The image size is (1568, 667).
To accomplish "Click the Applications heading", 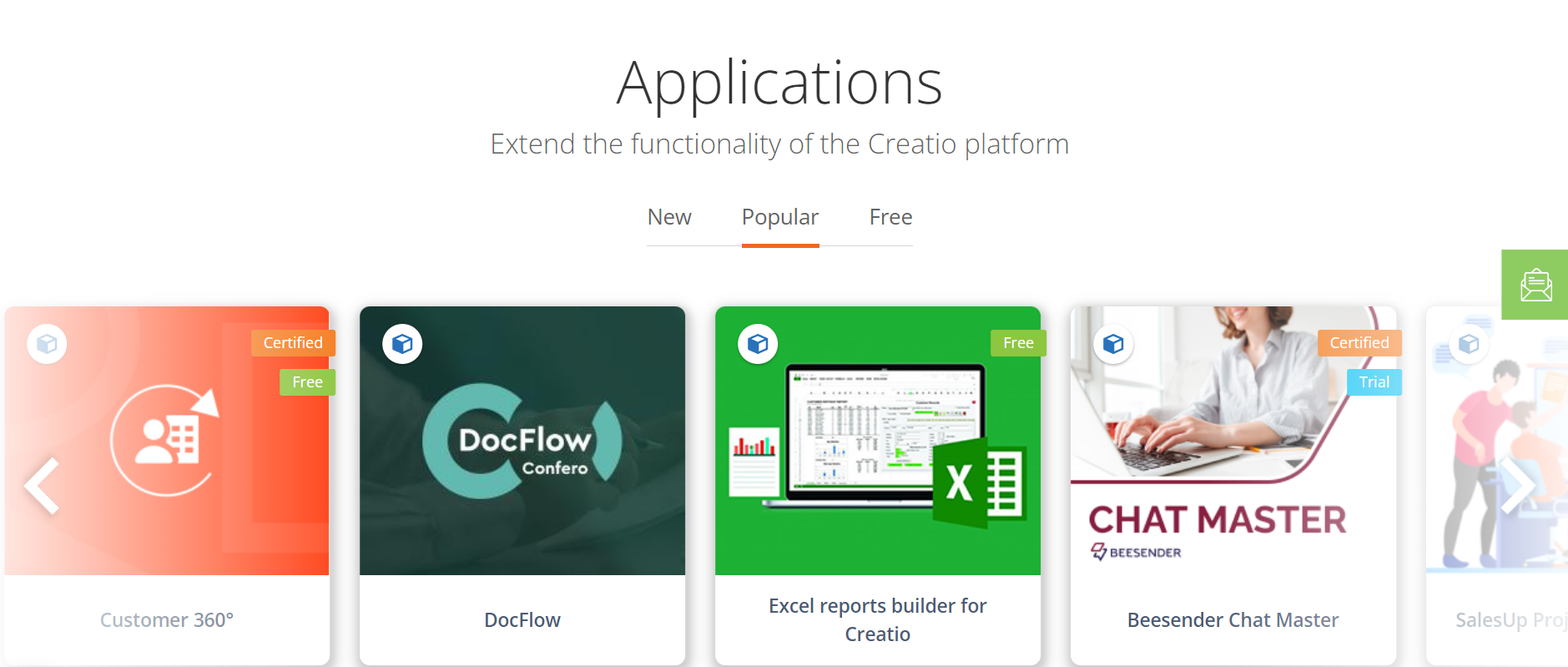I will tap(779, 83).
